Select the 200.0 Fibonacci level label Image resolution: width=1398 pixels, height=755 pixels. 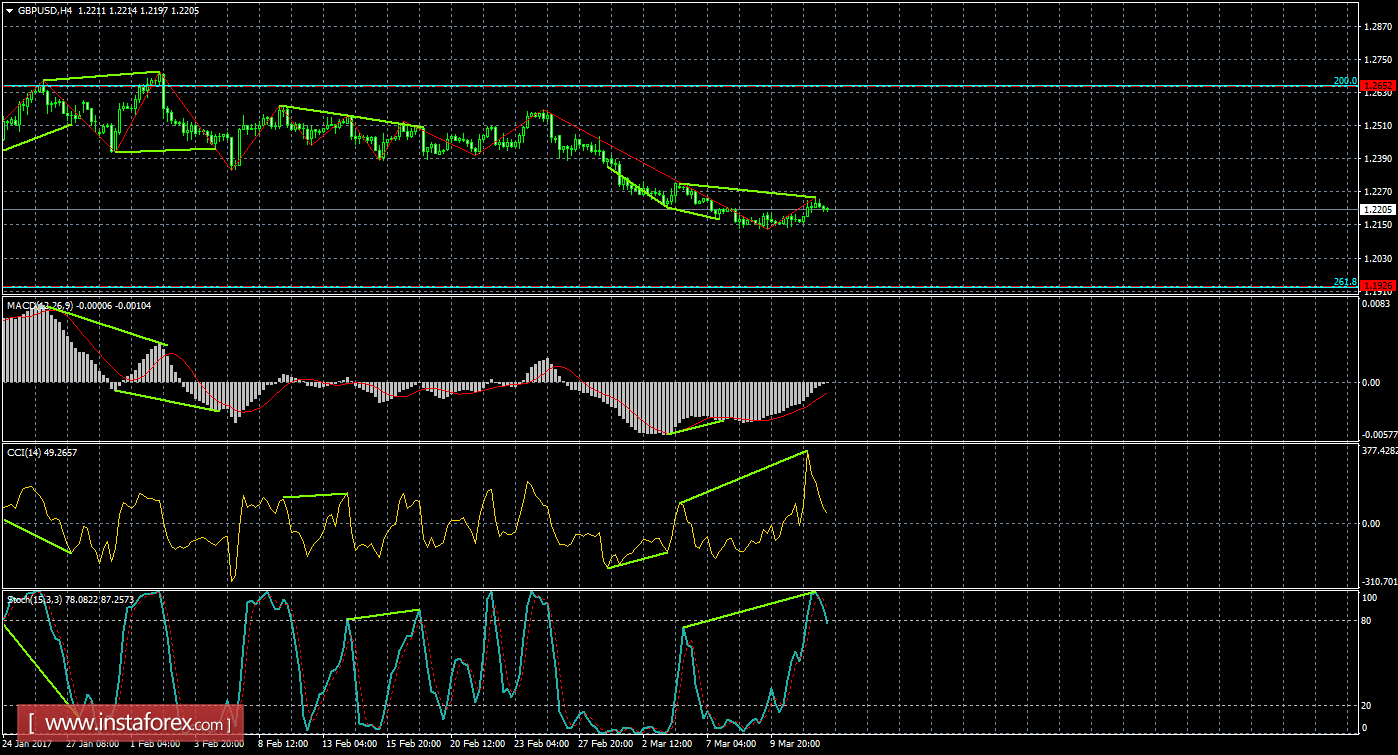[1344, 80]
